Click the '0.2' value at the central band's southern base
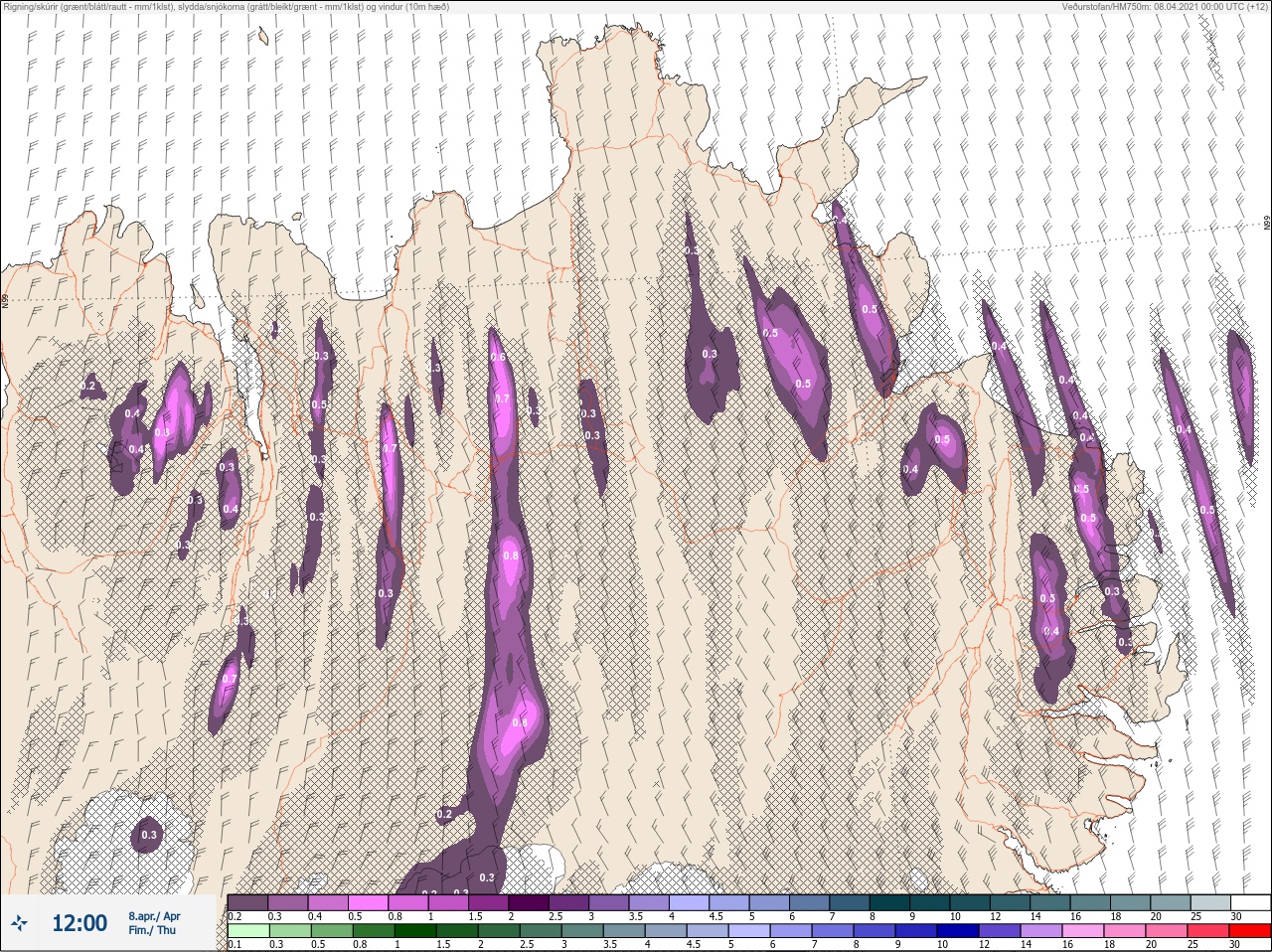This screenshot has width=1272, height=952. pos(444,814)
